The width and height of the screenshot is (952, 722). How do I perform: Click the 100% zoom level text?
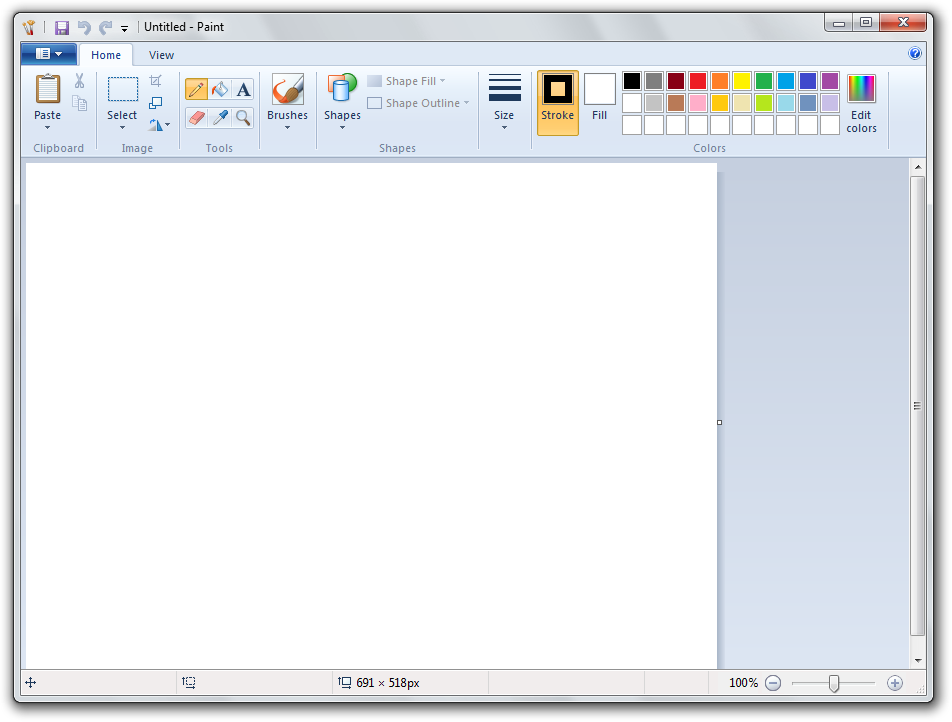click(743, 683)
